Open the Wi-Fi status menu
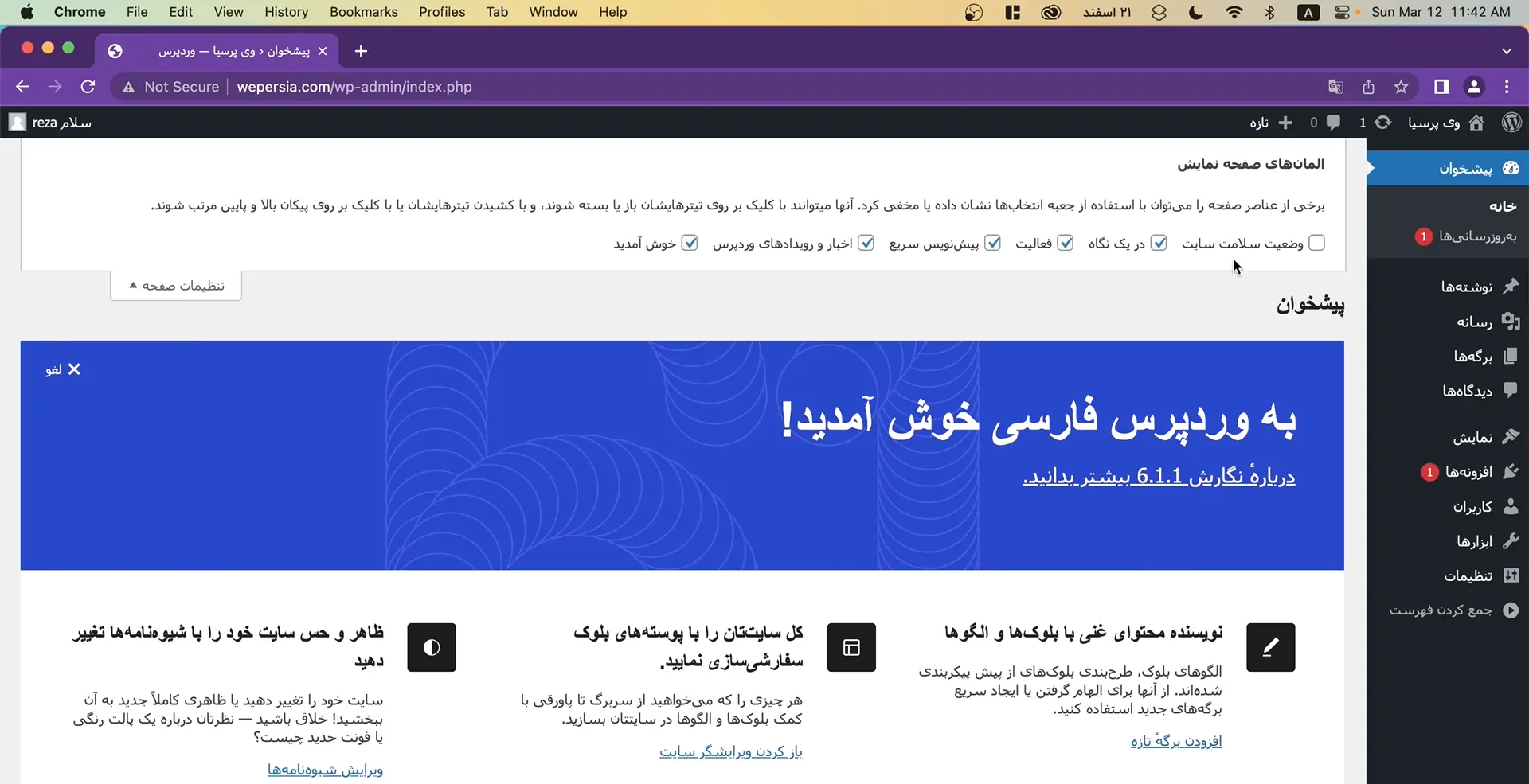This screenshot has height=784, width=1529. 1234,12
